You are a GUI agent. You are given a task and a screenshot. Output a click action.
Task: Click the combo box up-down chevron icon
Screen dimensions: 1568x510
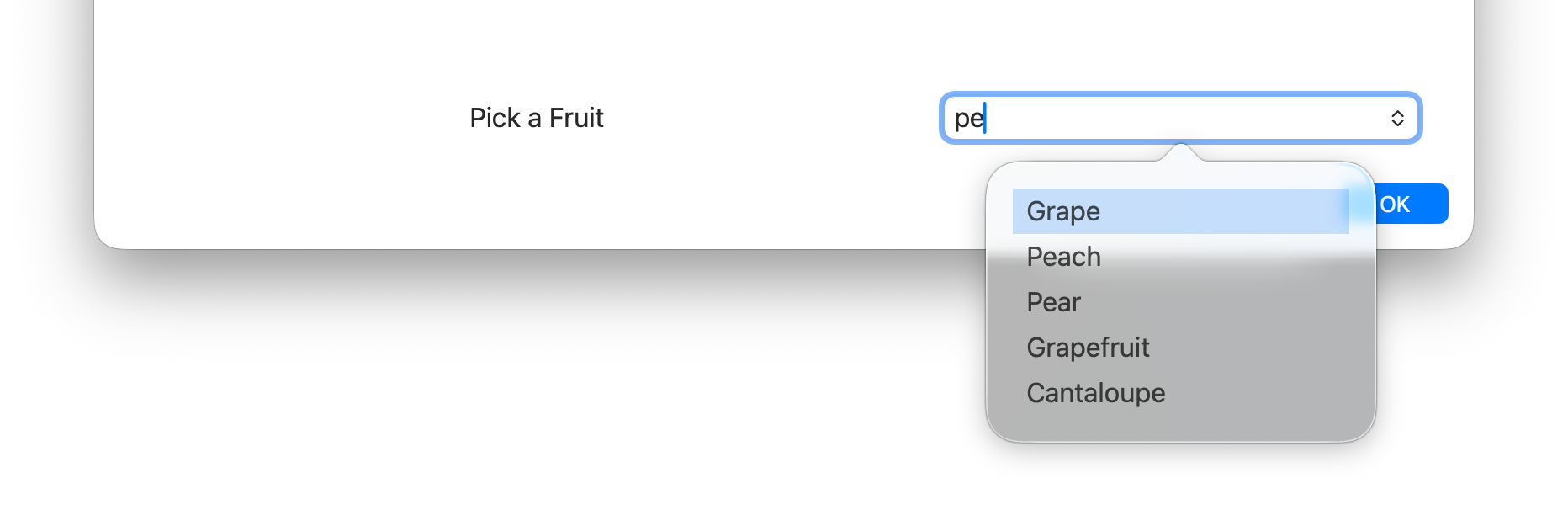click(x=1397, y=119)
